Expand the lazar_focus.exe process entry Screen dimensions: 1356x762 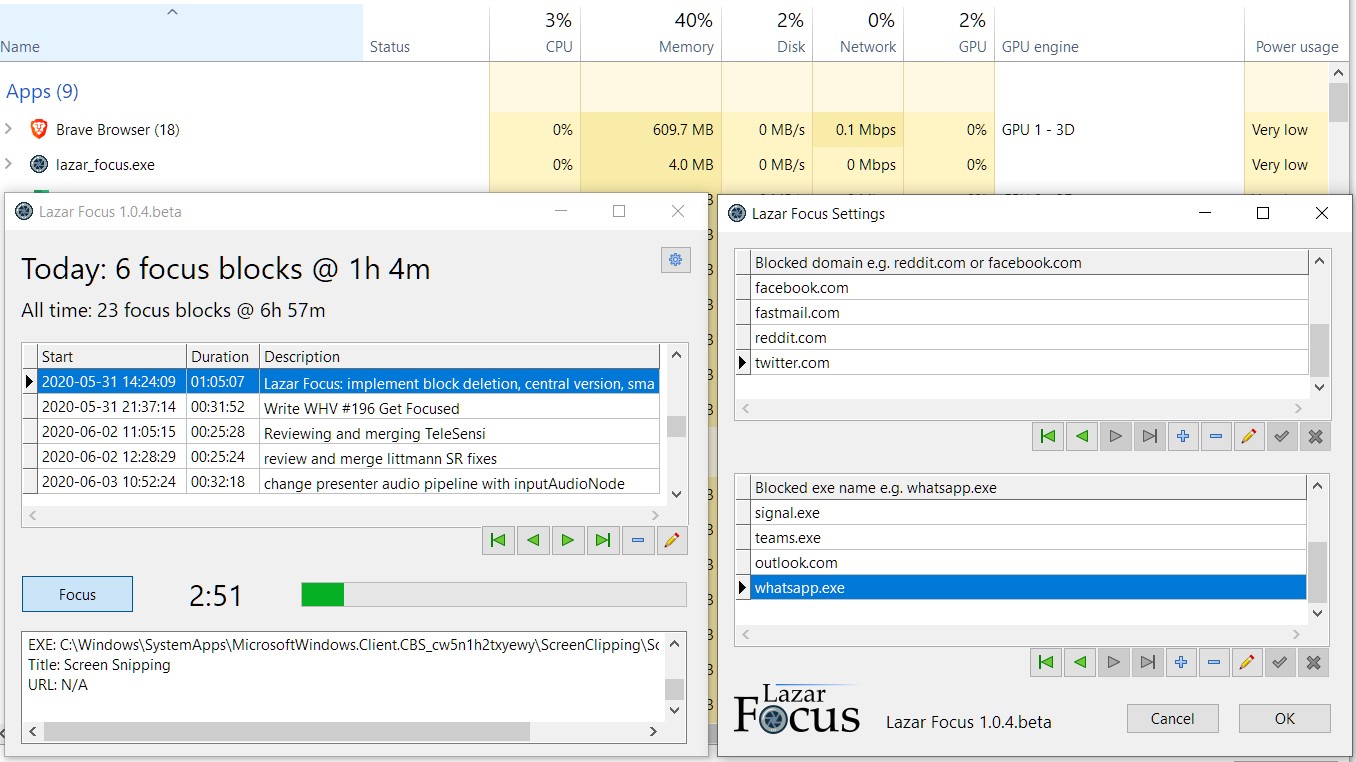pyautogui.click(x=9, y=164)
